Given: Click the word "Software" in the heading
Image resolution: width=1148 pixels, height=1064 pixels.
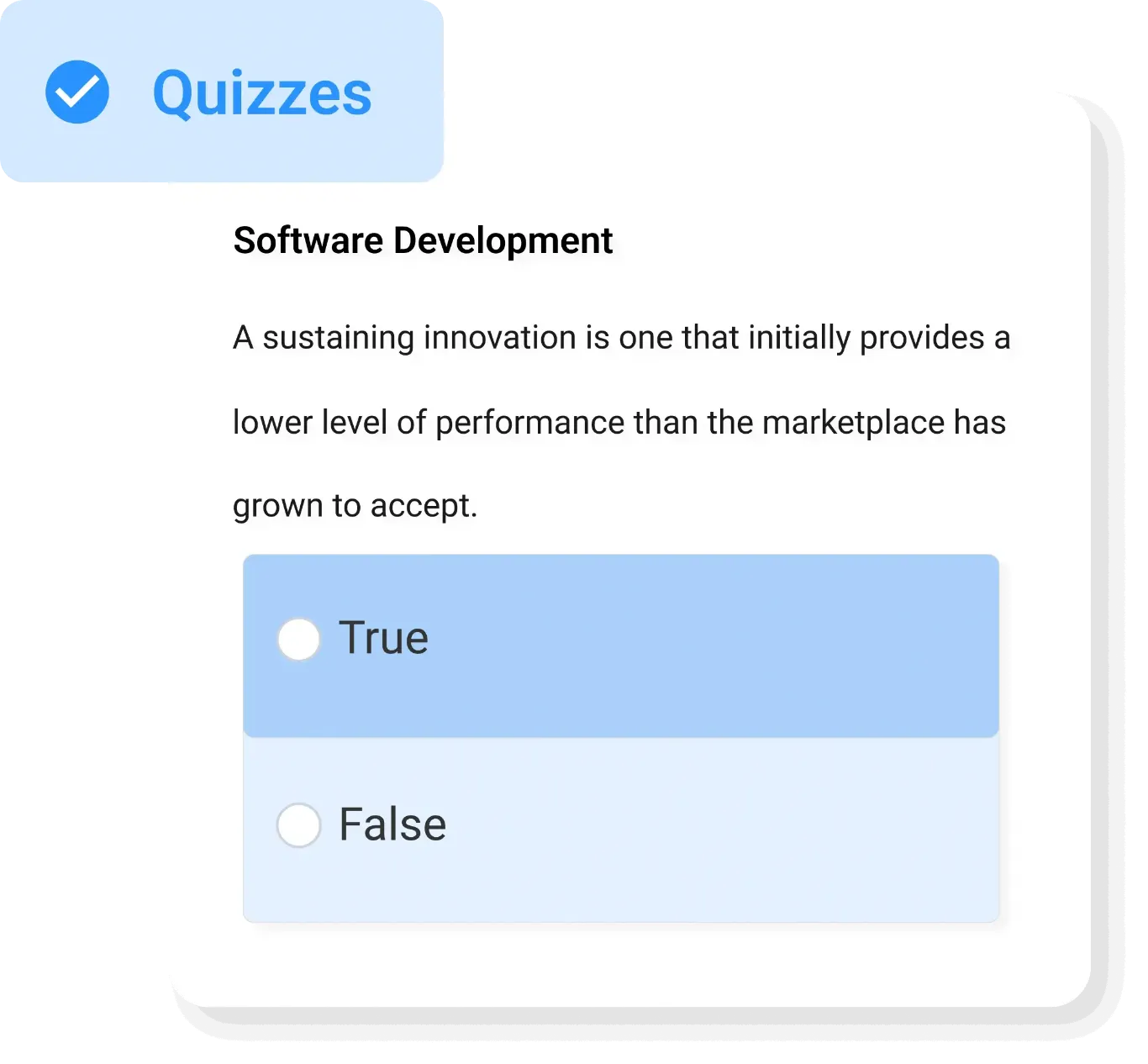Looking at the screenshot, I should [x=308, y=240].
